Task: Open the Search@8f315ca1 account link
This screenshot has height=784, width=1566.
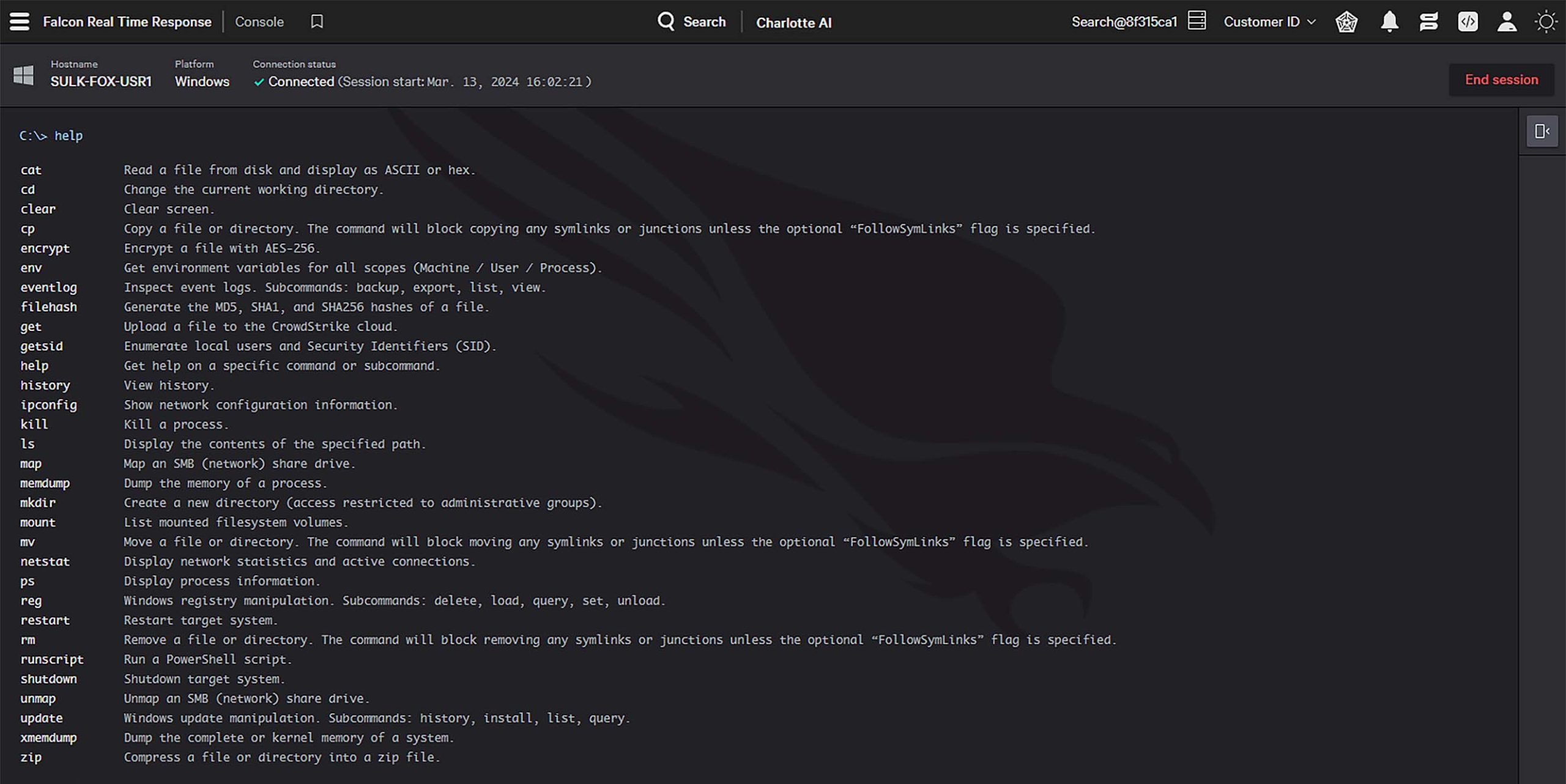Action: click(1125, 21)
